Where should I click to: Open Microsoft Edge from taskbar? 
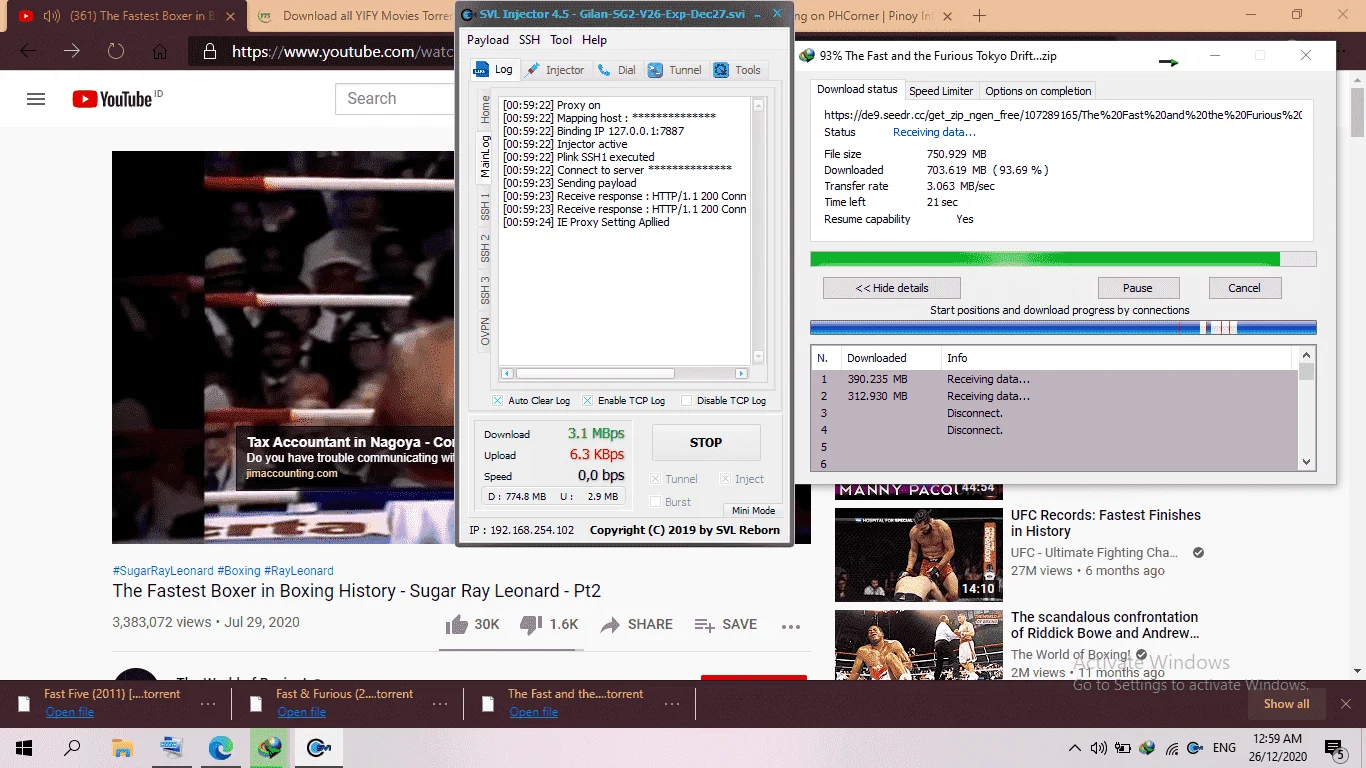[220, 747]
